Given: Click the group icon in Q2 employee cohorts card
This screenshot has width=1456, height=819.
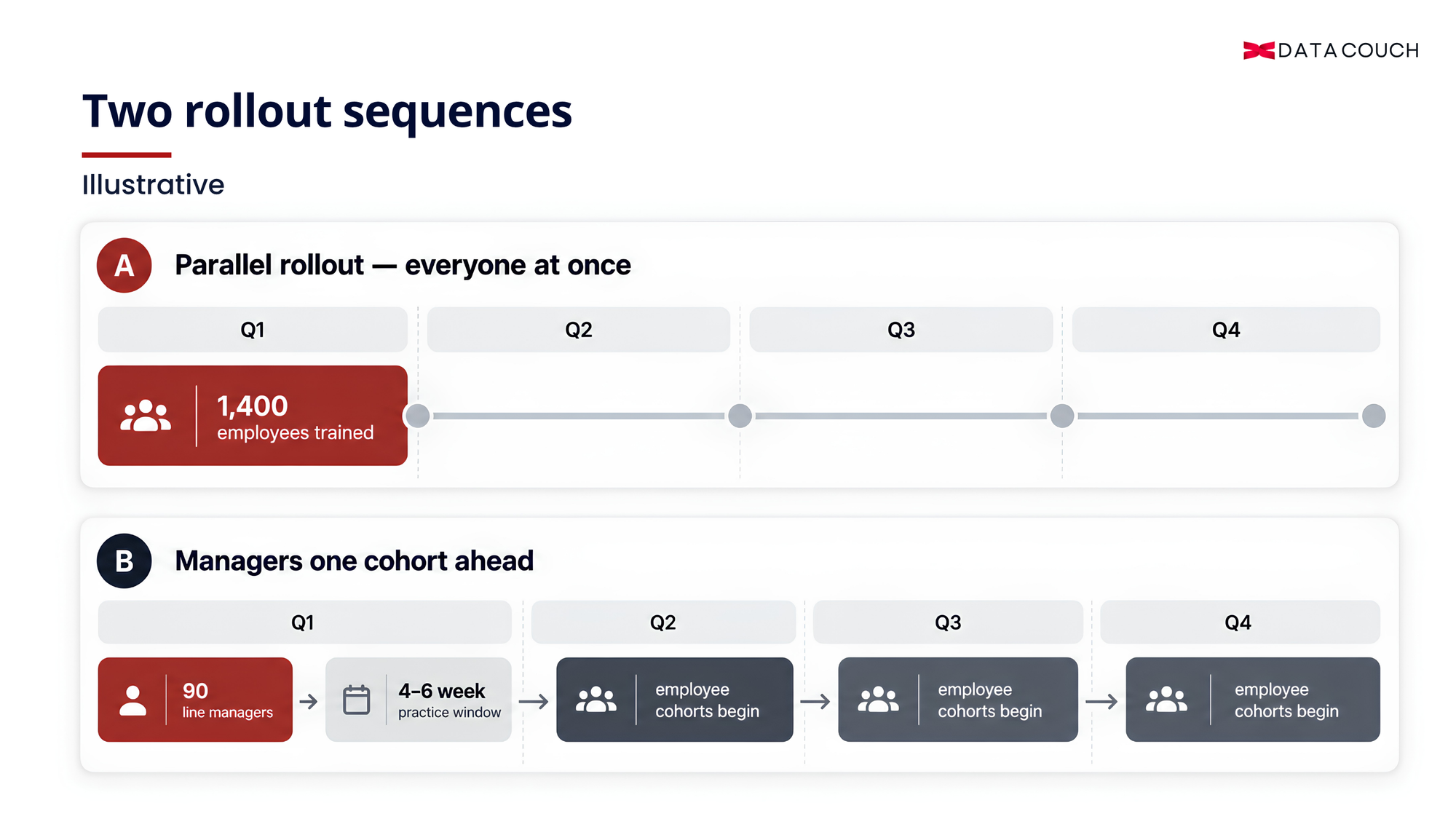Looking at the screenshot, I should pyautogui.click(x=596, y=700).
